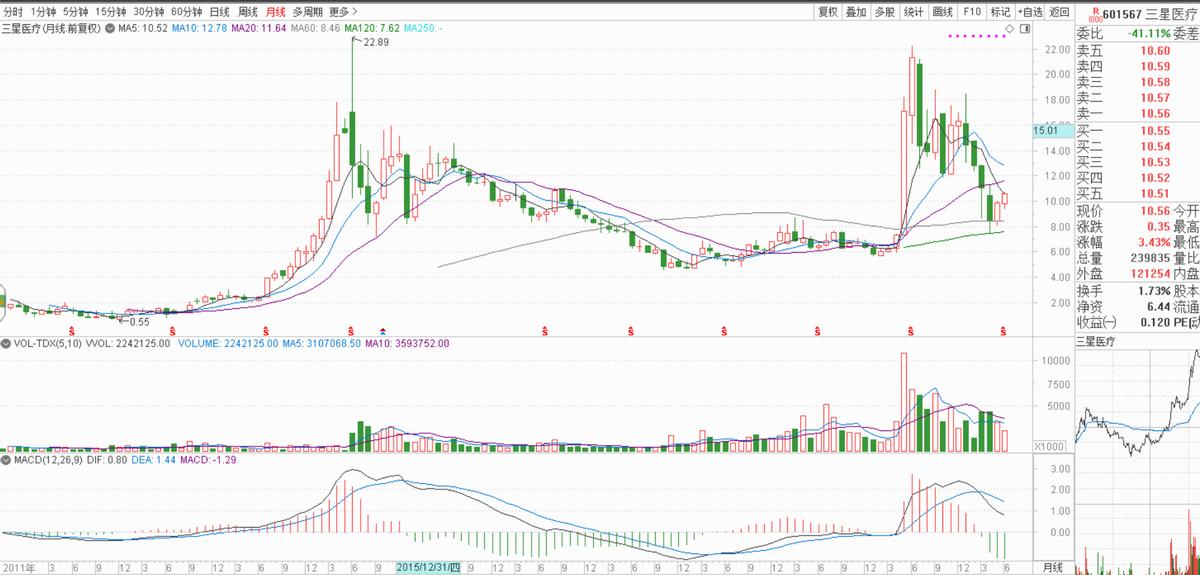Click the diamond icon above price axis
This screenshot has width=1200, height=575.
click(1009, 29)
